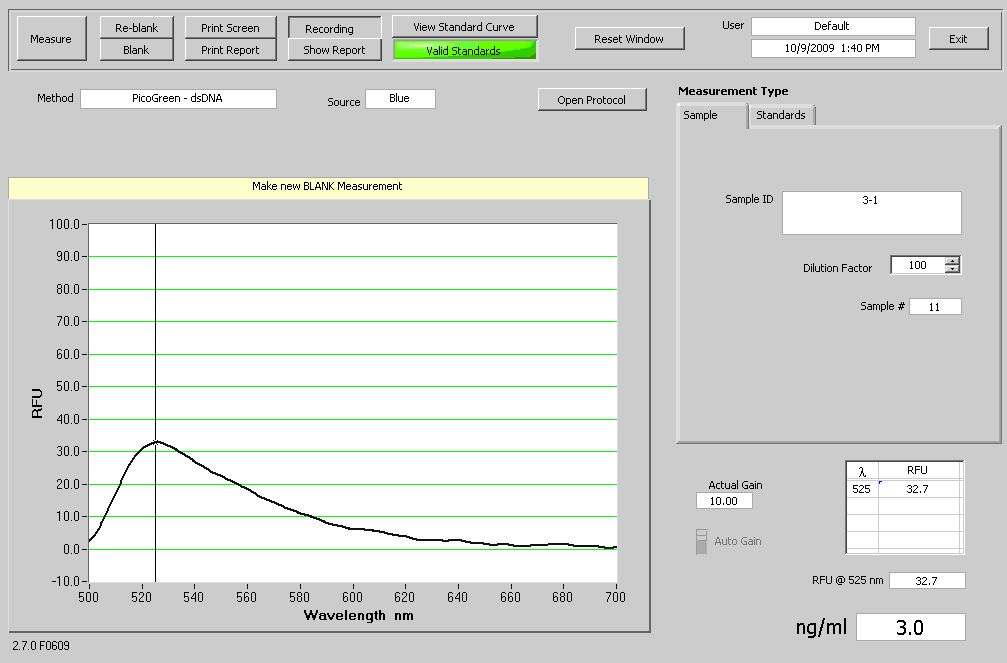Click the RFU column header in table
The width and height of the screenshot is (1007, 663).
(918, 470)
